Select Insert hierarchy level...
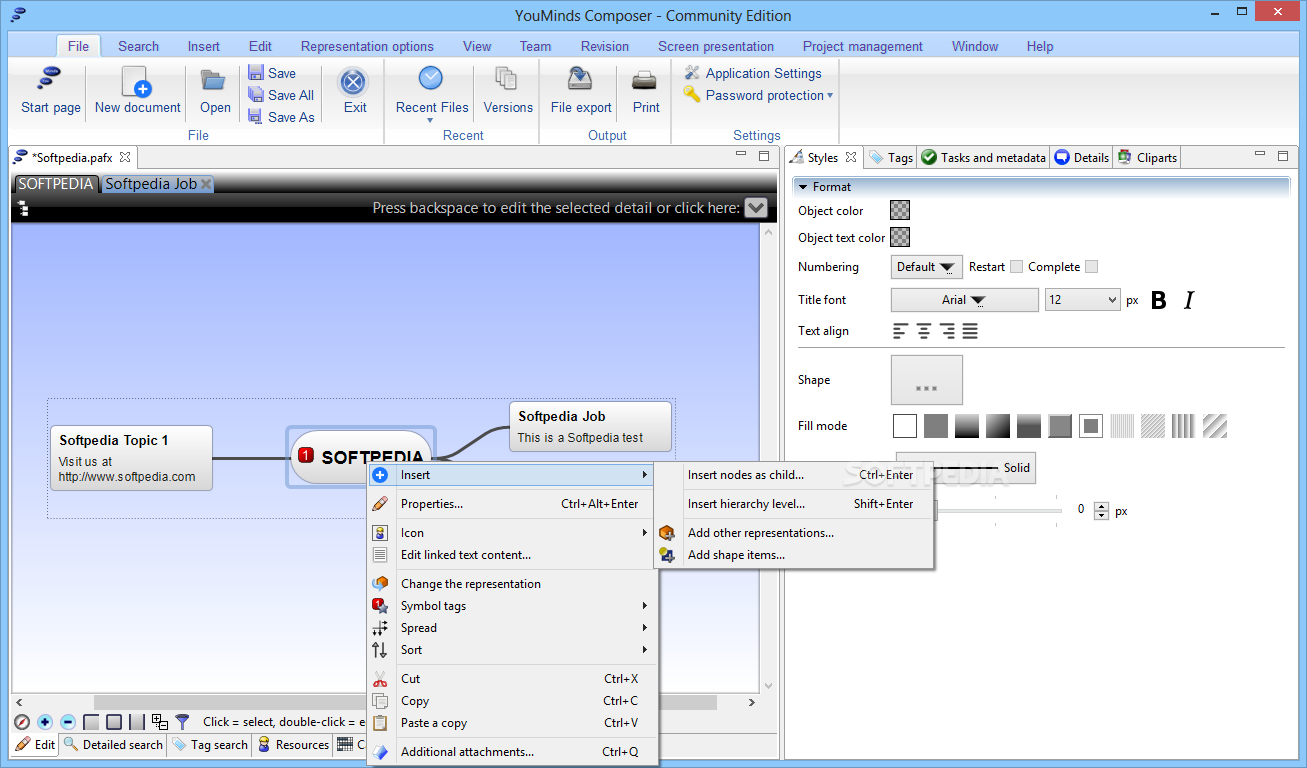Screen dimensions: 1307x768 coord(794,504)
